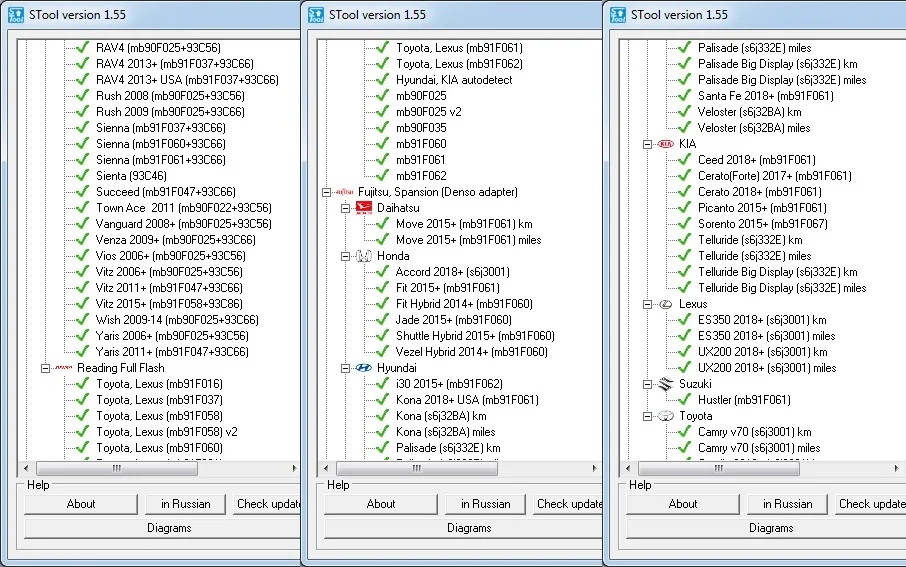Click STool app icon in right window title
Screen dimensions: 906x567
click(618, 15)
